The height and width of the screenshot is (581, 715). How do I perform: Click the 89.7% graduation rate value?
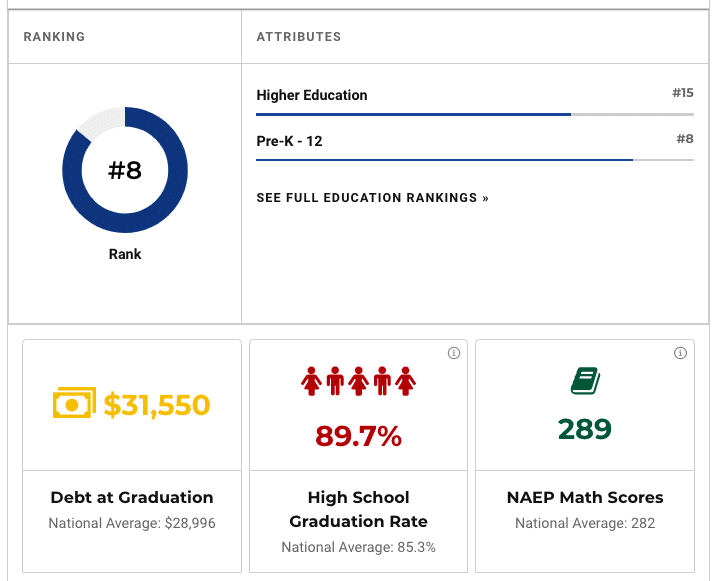coord(358,436)
